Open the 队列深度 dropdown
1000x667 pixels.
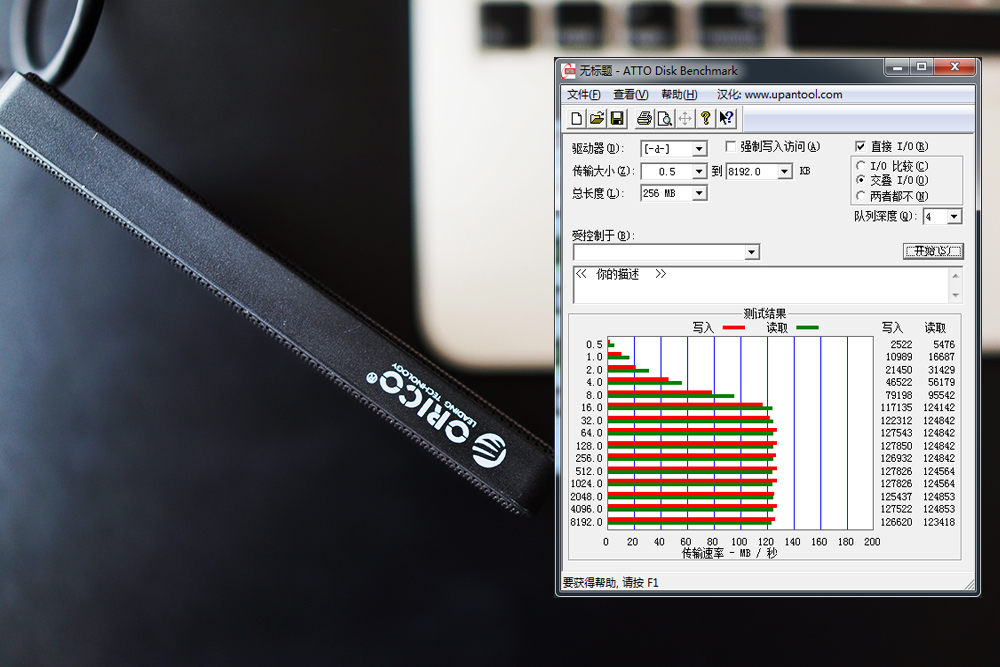click(954, 217)
